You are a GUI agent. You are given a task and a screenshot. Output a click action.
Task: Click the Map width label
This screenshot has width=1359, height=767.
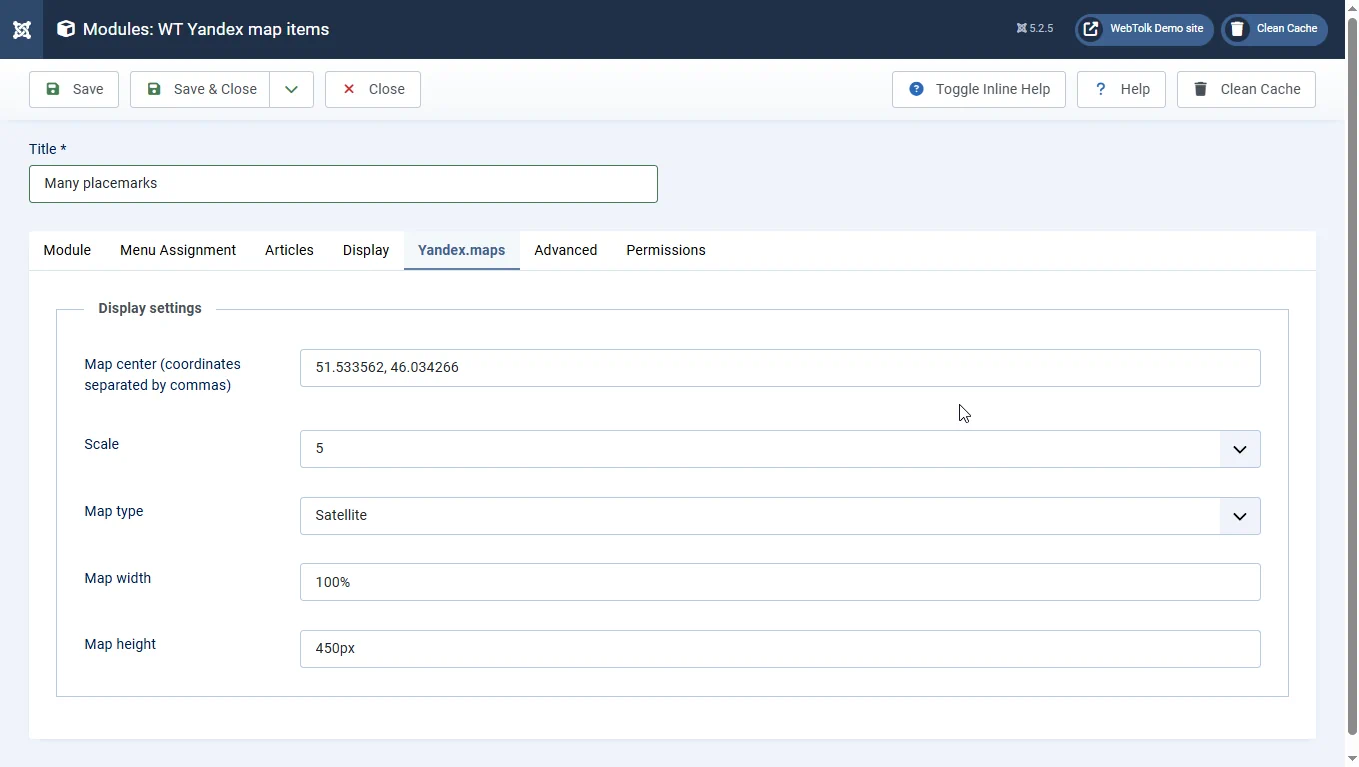pos(118,578)
